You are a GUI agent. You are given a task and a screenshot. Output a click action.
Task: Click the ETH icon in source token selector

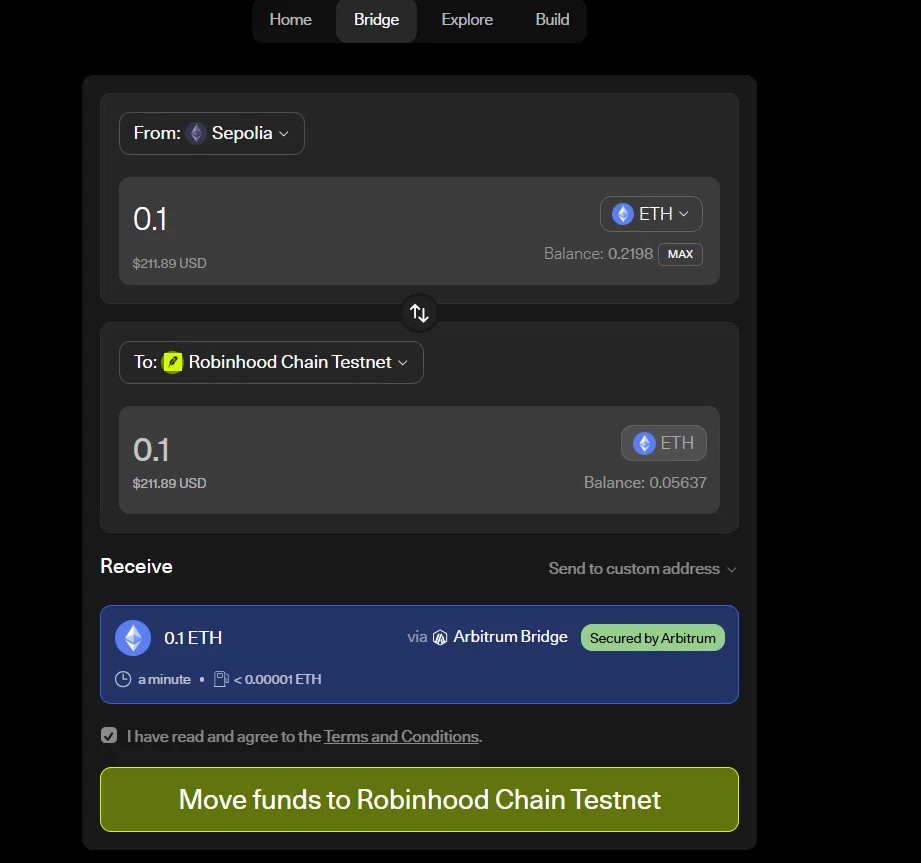click(623, 214)
